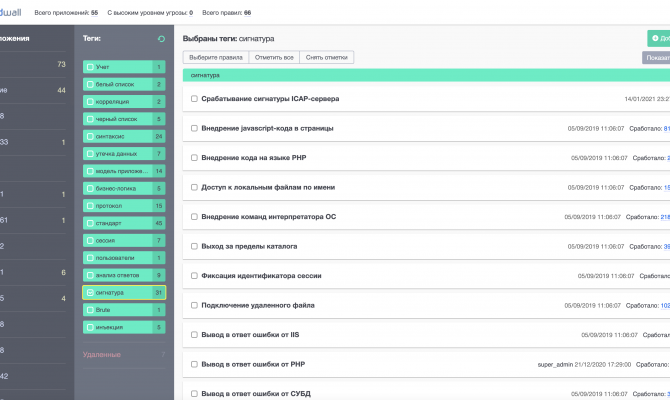Click the green add button with plus icon
Viewport: 670px width, 400px height.
658,38
